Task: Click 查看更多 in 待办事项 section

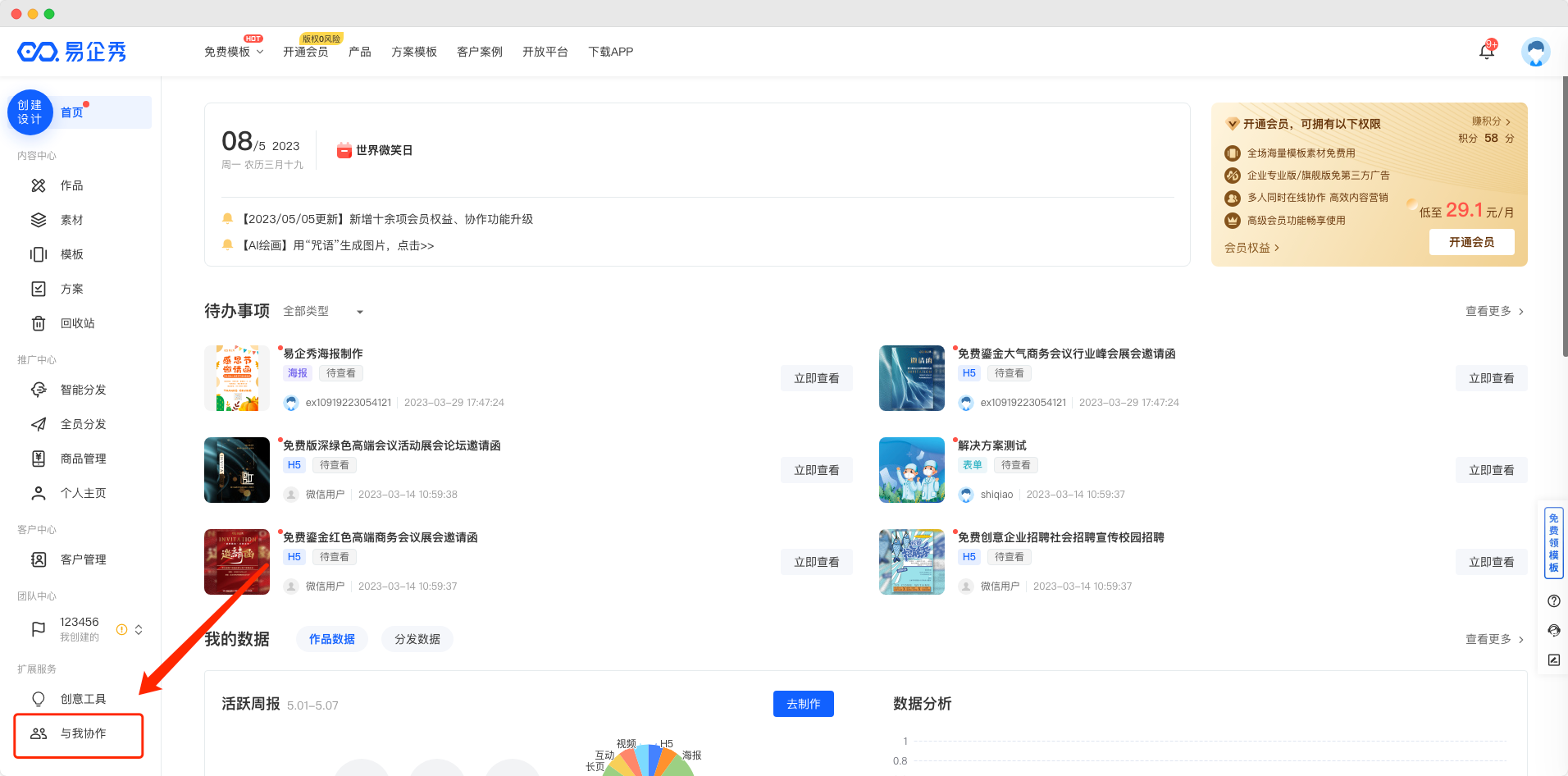Action: (1494, 312)
